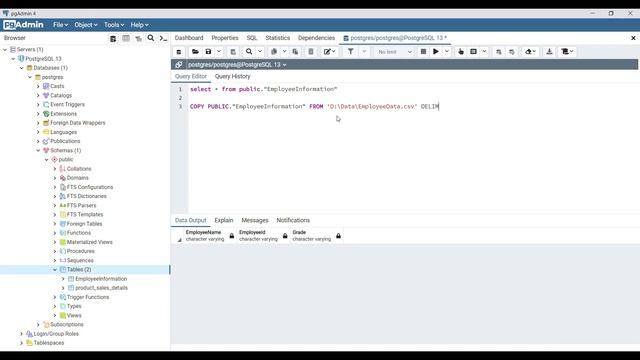Open the Find options dropdown arrow
Image resolution: width=640 pixels, height=360 pixels.
coord(260,52)
